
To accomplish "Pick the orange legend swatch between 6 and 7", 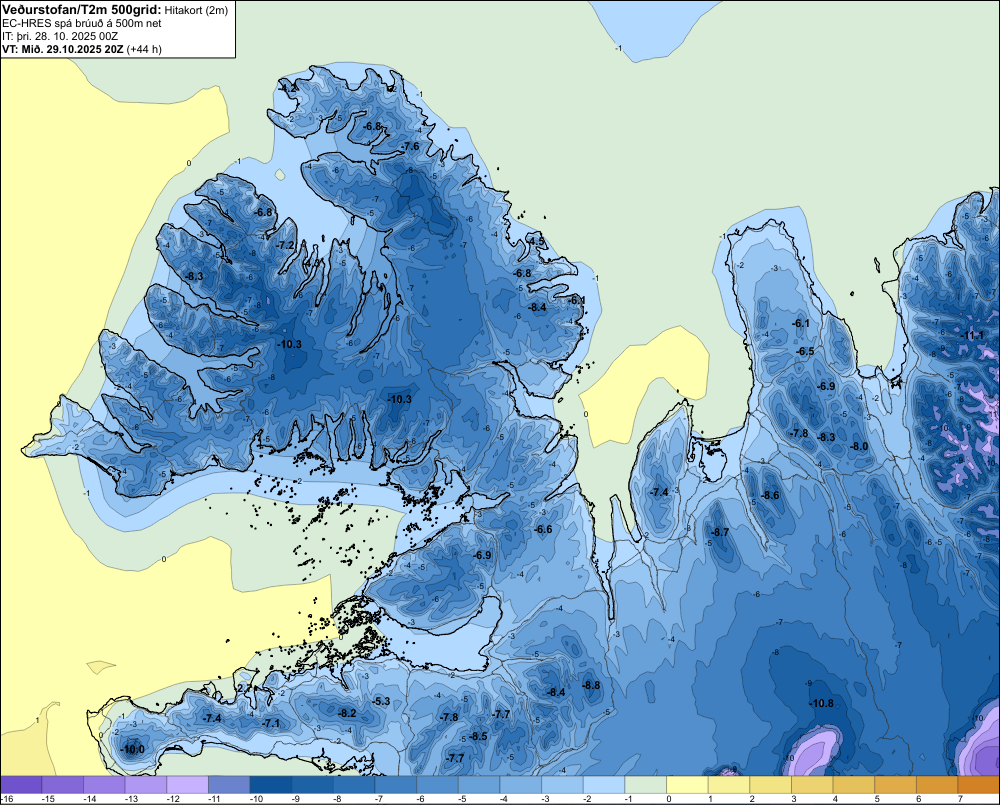I will pos(938,785).
